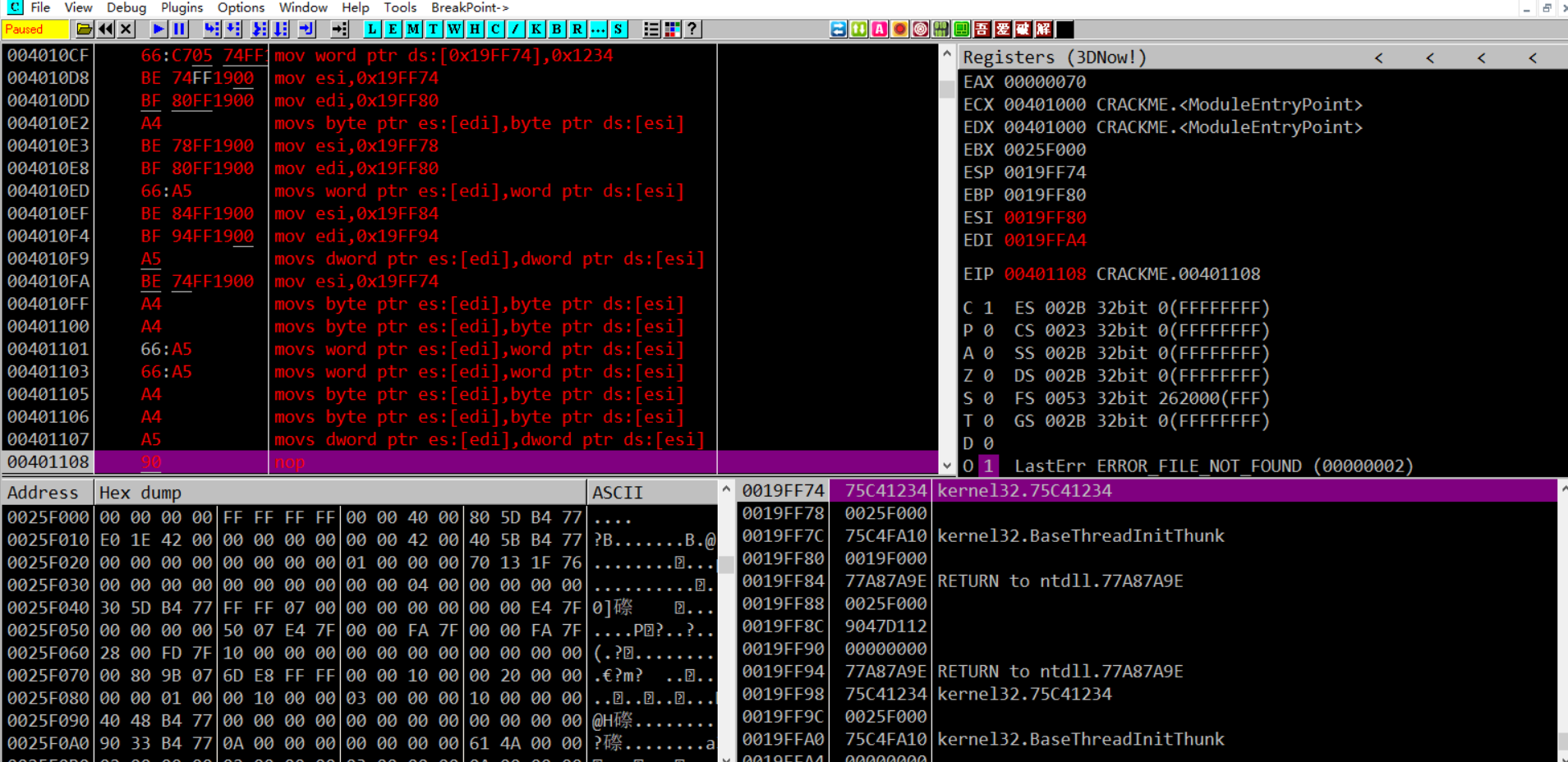Show Windows list via W icon

click(x=454, y=30)
